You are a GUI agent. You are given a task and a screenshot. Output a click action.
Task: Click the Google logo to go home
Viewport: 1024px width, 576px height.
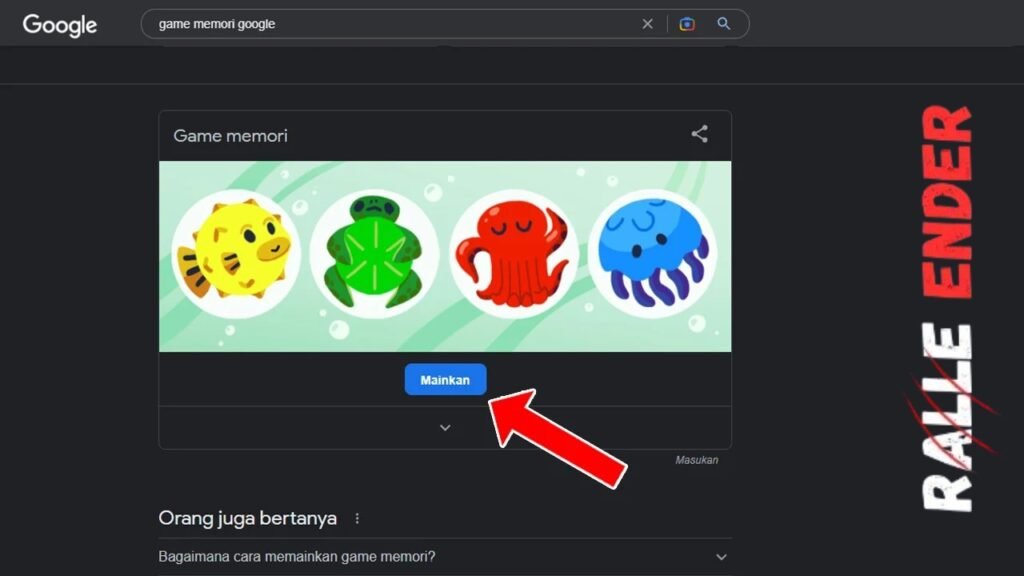[x=59, y=25]
